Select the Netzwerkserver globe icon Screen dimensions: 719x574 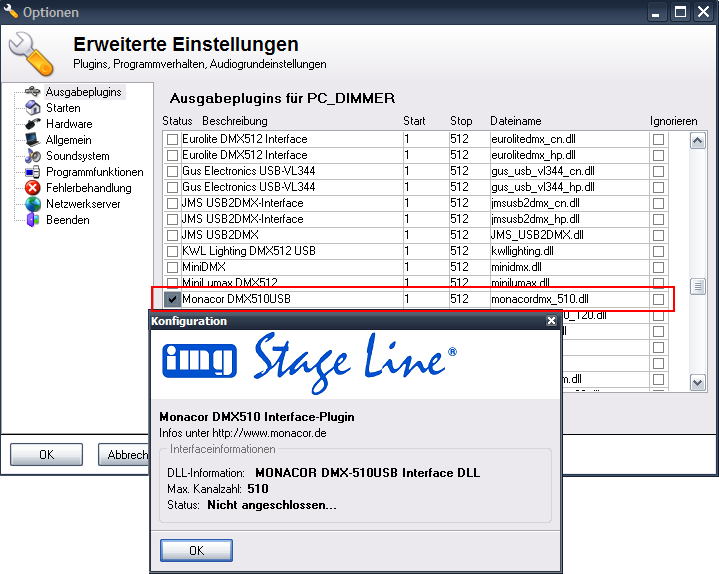pyautogui.click(x=32, y=204)
